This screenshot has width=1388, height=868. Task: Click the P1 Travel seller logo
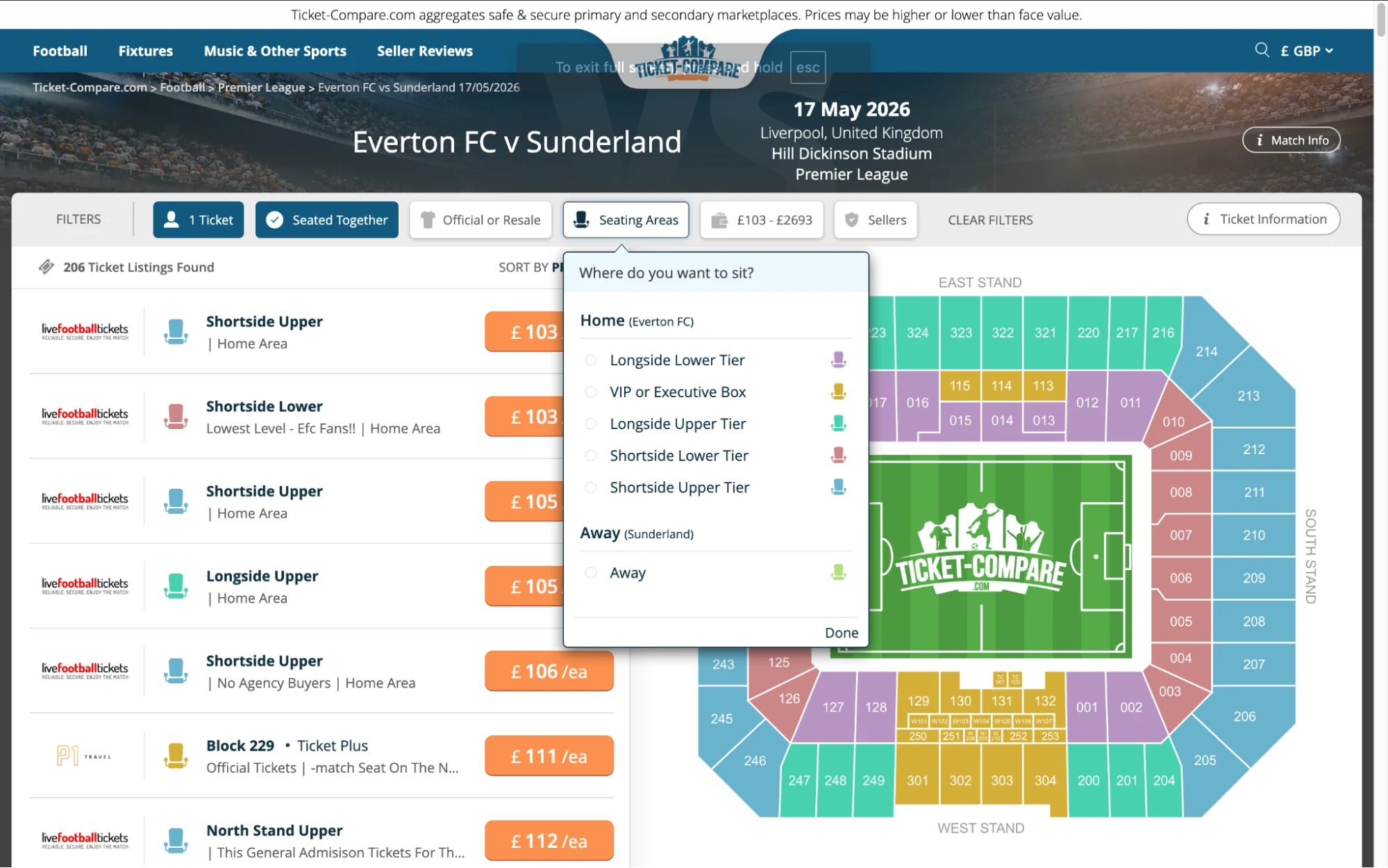pos(85,756)
